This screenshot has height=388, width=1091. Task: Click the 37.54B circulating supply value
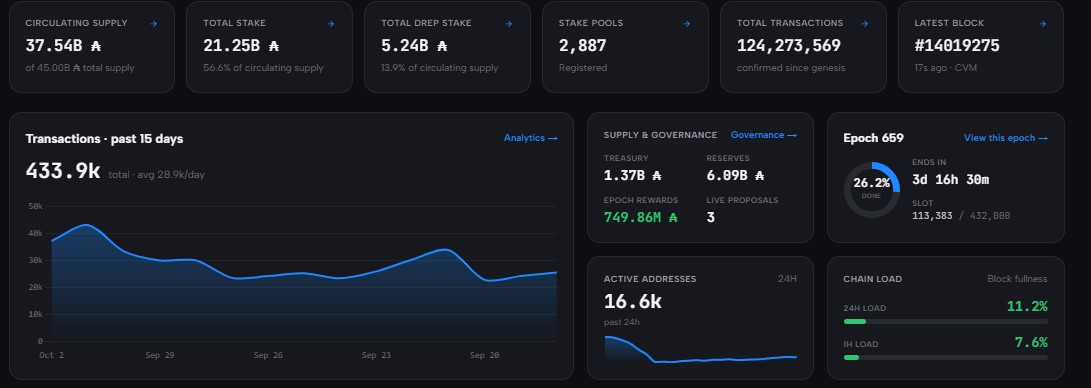pos(63,46)
